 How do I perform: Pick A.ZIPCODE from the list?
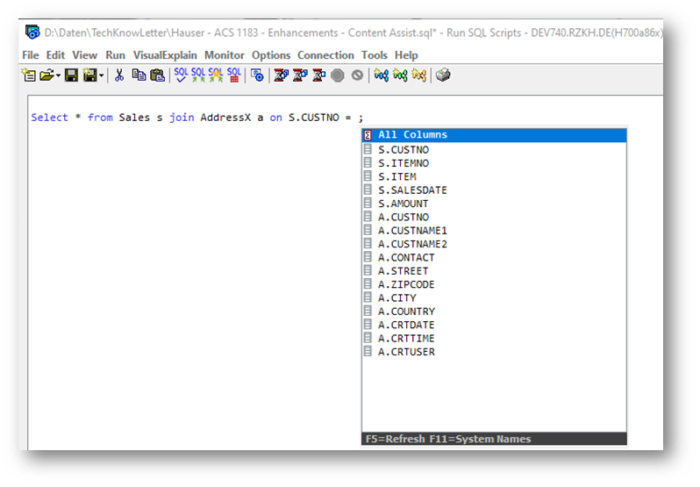[494, 284]
